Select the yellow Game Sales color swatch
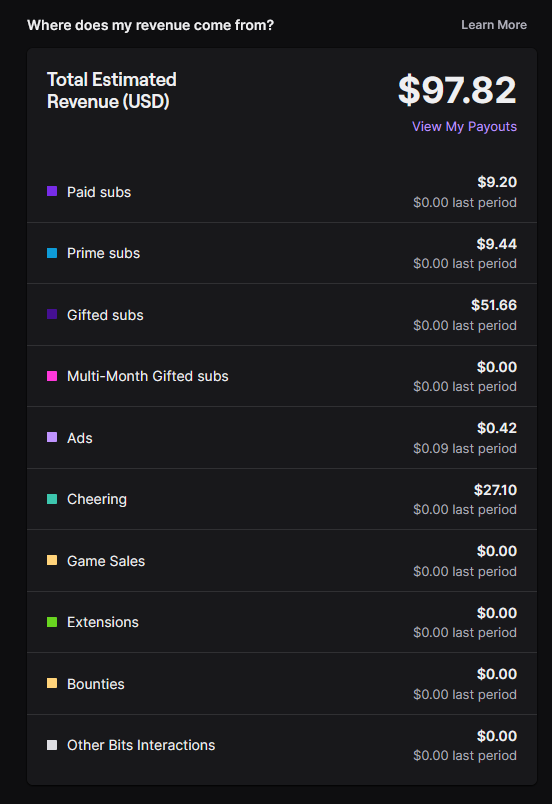 [x=52, y=560]
